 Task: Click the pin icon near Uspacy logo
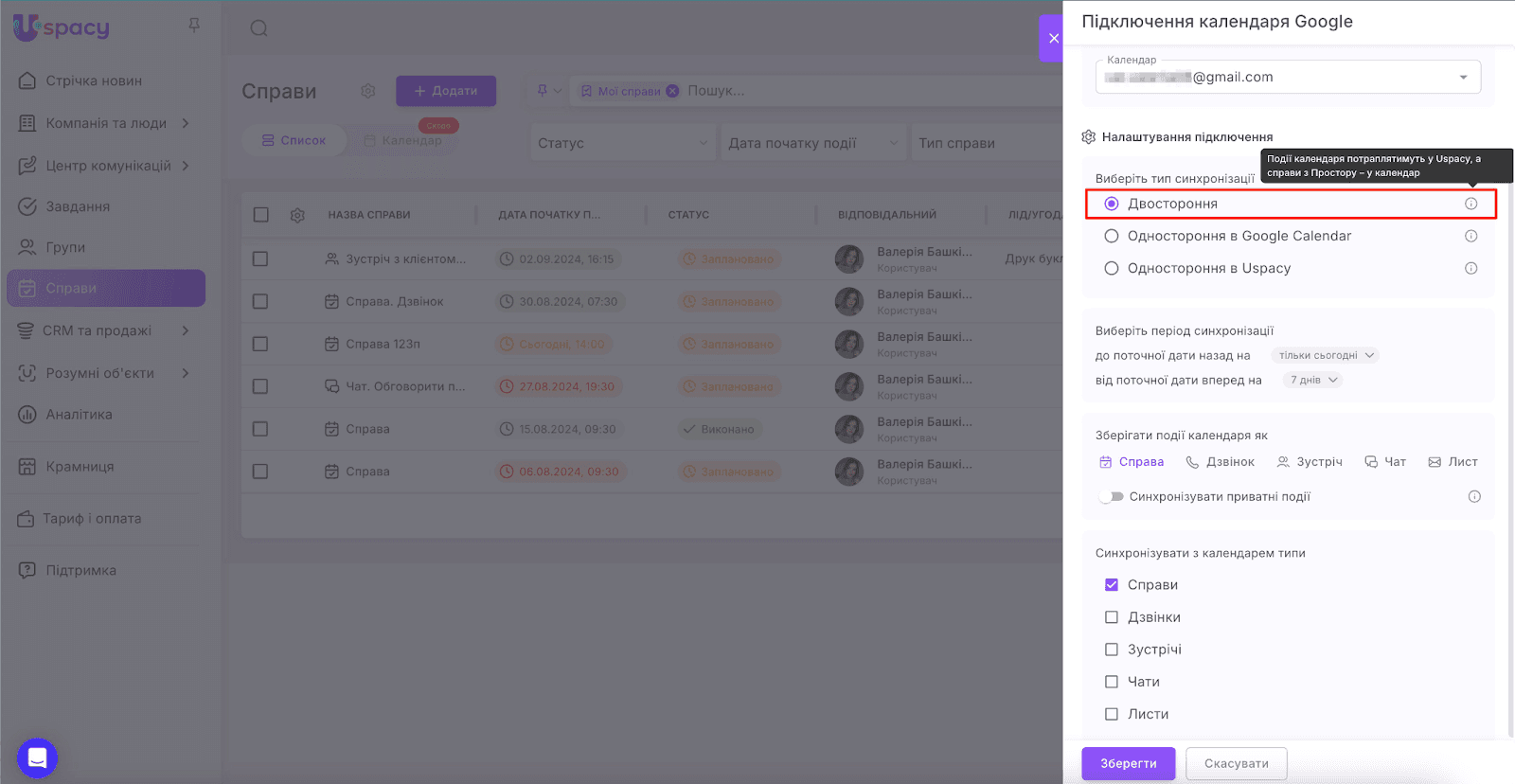(194, 26)
